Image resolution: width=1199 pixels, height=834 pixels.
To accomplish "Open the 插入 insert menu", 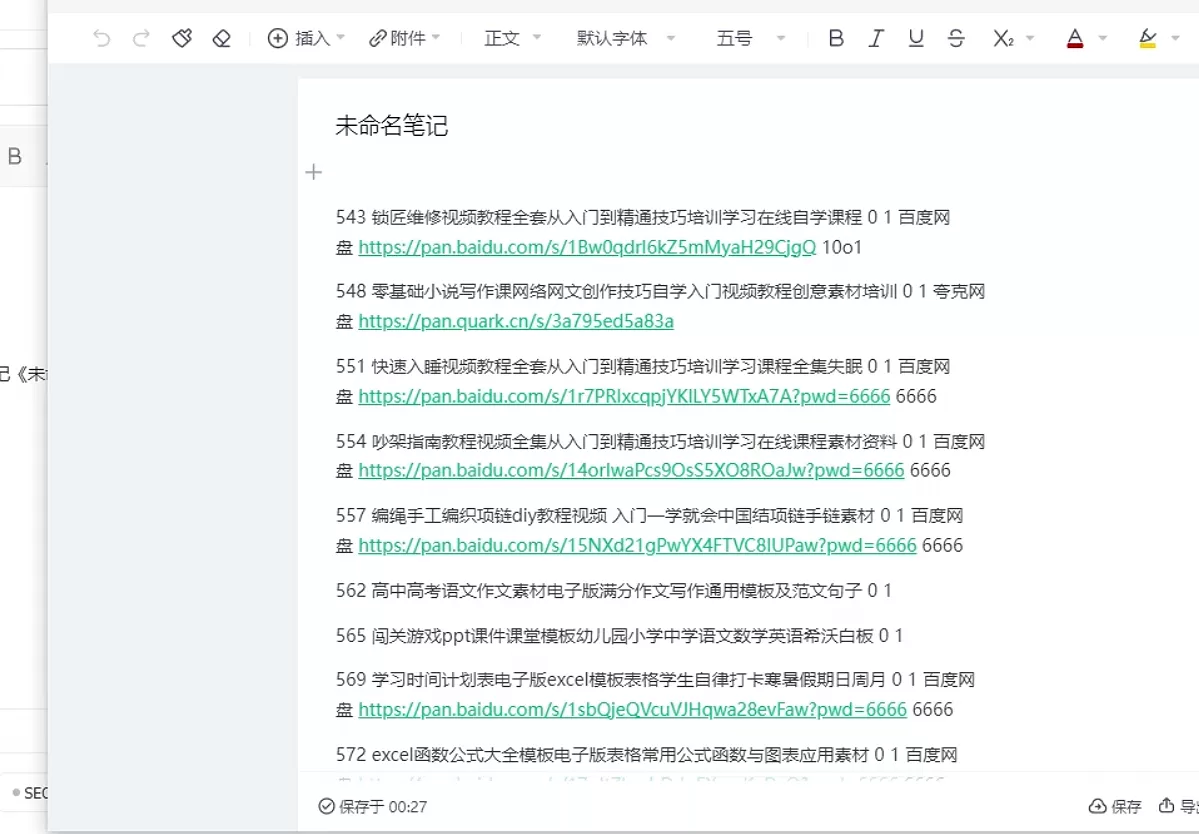I will pyautogui.click(x=307, y=38).
